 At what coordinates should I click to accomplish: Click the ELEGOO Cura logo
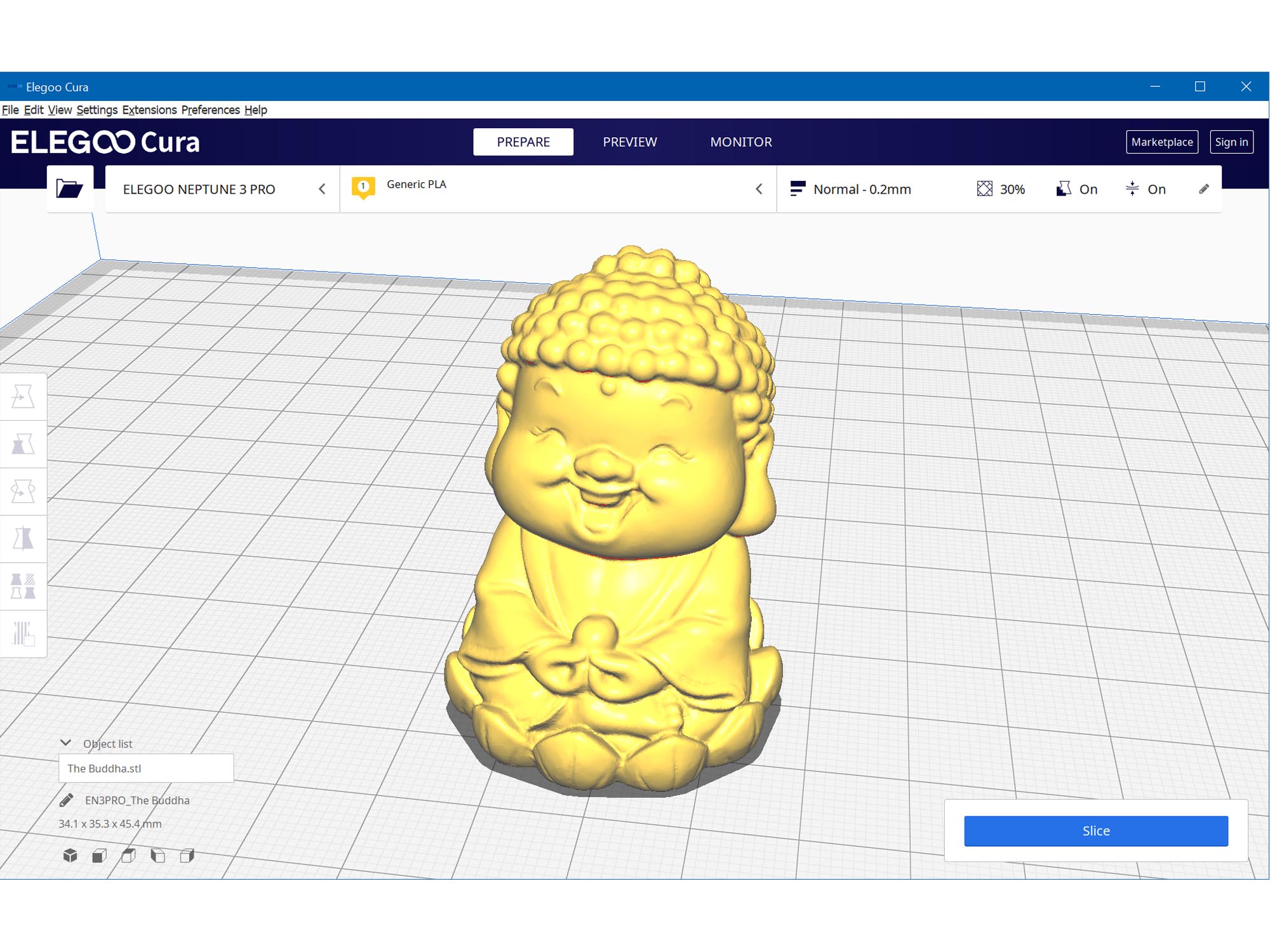tap(105, 142)
